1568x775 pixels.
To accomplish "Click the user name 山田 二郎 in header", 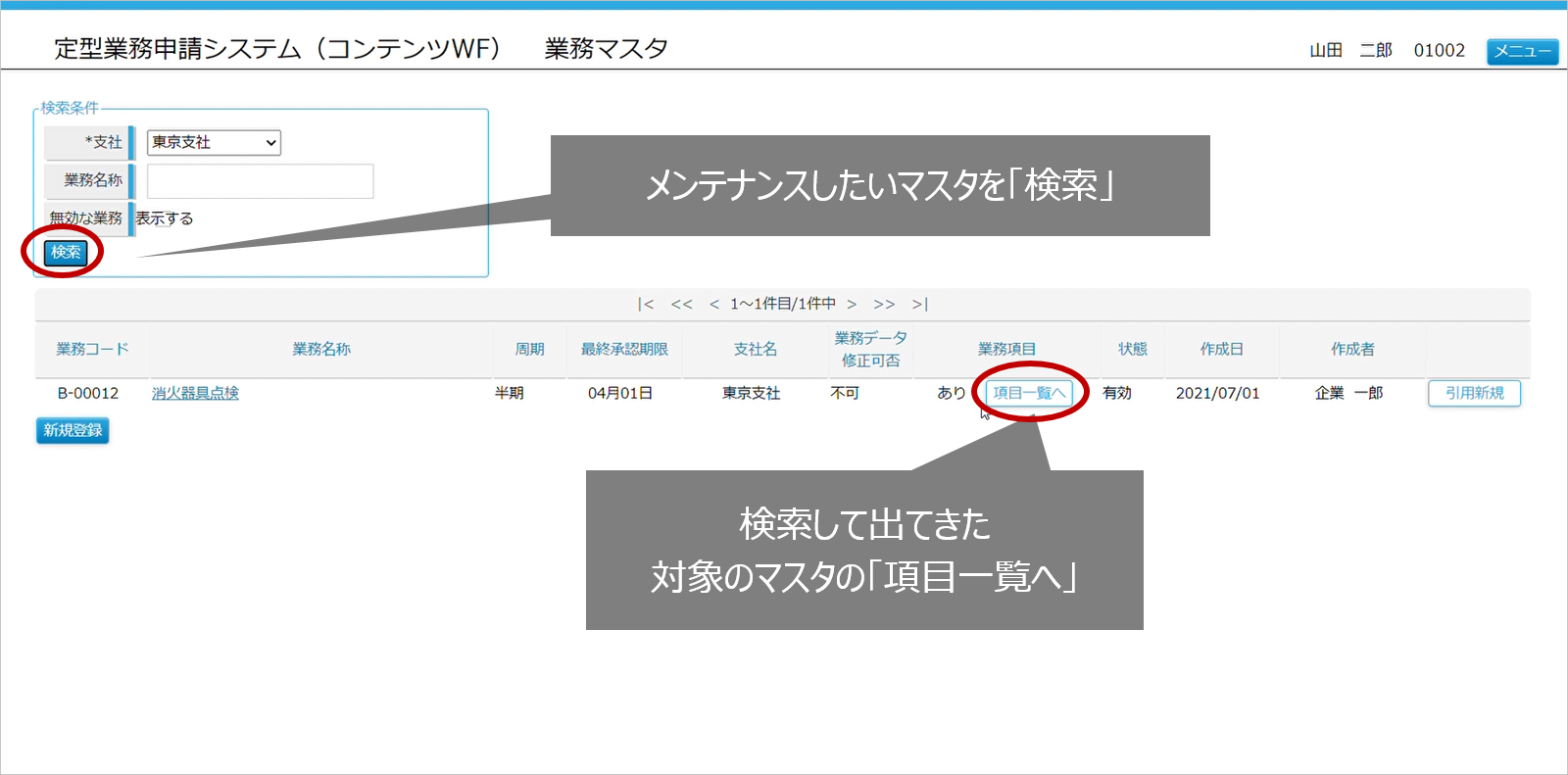I will (x=1351, y=50).
